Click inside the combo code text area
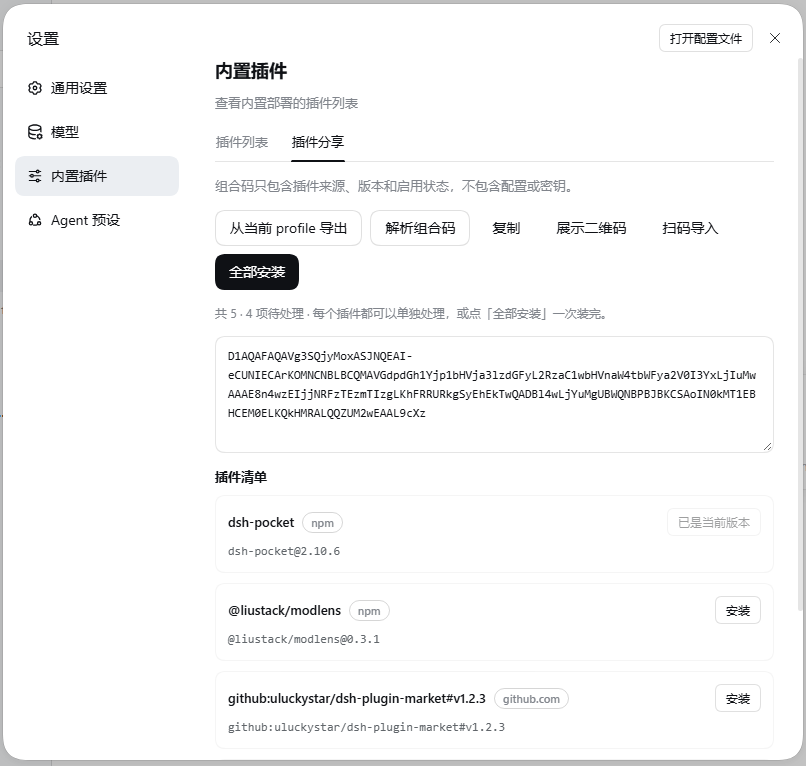 494,394
